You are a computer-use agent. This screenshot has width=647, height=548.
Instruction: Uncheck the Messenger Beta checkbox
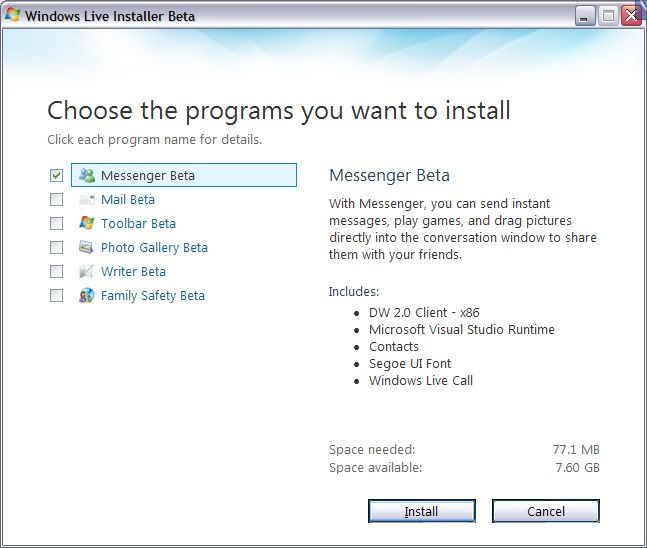click(x=57, y=175)
